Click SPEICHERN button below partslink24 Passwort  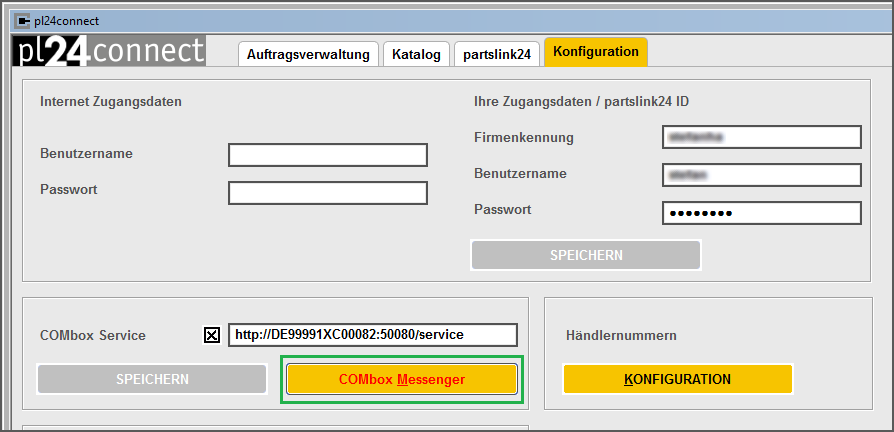(586, 255)
